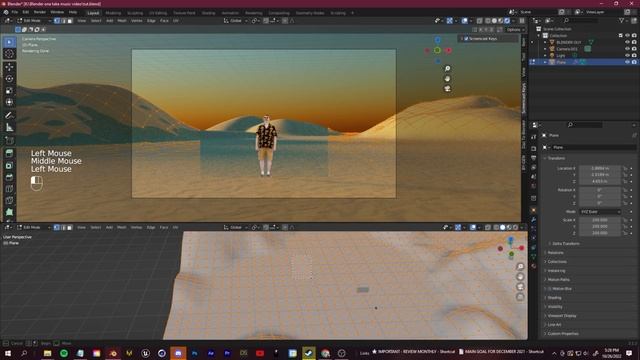The height and width of the screenshot is (360, 640).
Task: Select the Scale tool in left toolbar
Action: 9,91
